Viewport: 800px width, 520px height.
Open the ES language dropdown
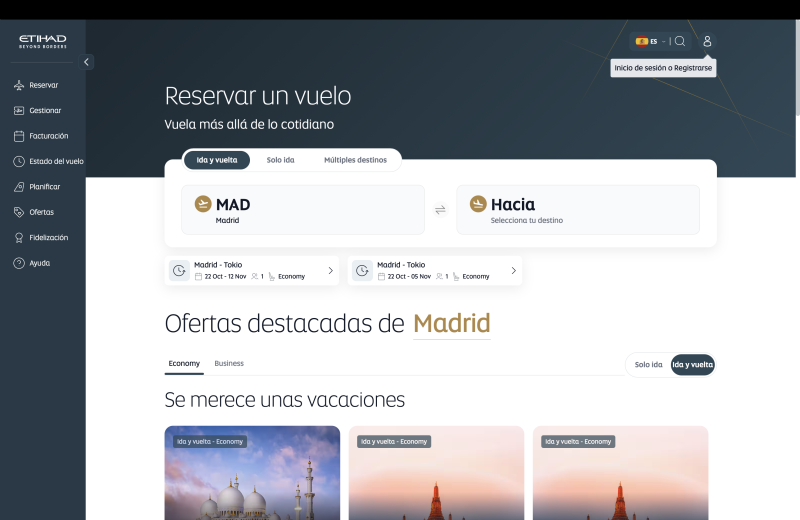(x=650, y=41)
